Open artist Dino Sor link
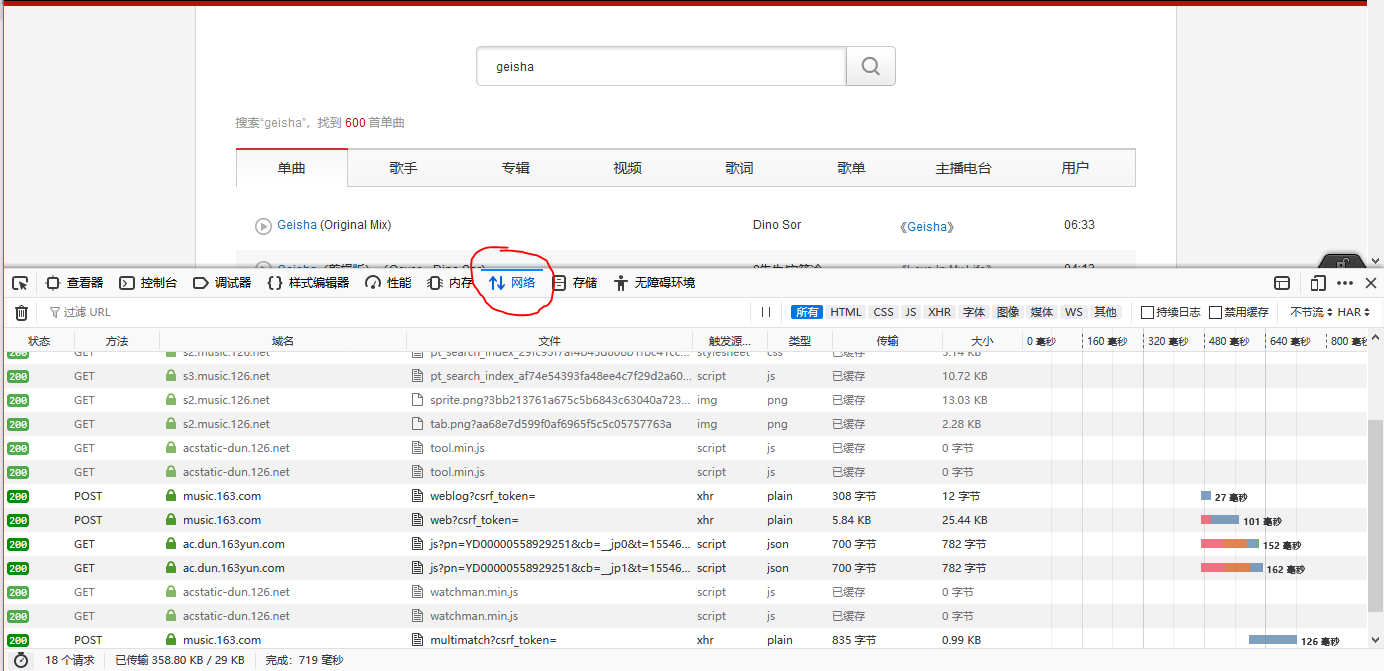1384x671 pixels. [x=777, y=225]
